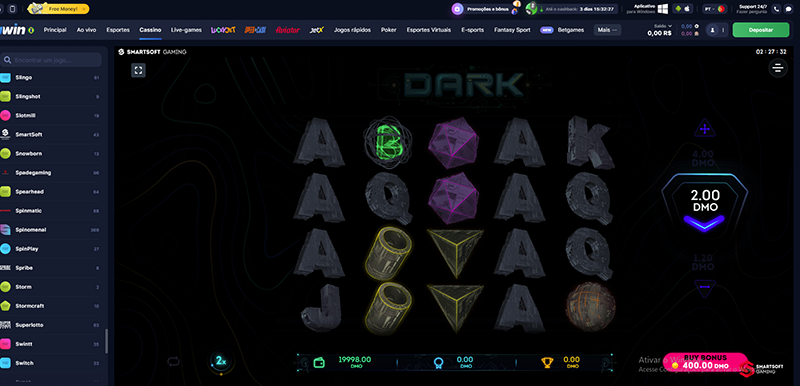Select SpinPlay provider
800x386 pixels.
point(51,249)
